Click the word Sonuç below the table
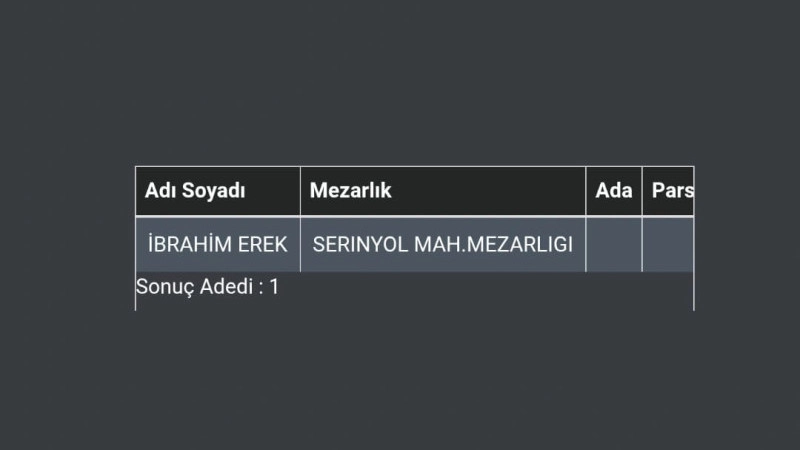Viewport: 800px width, 450px height. click(x=165, y=287)
